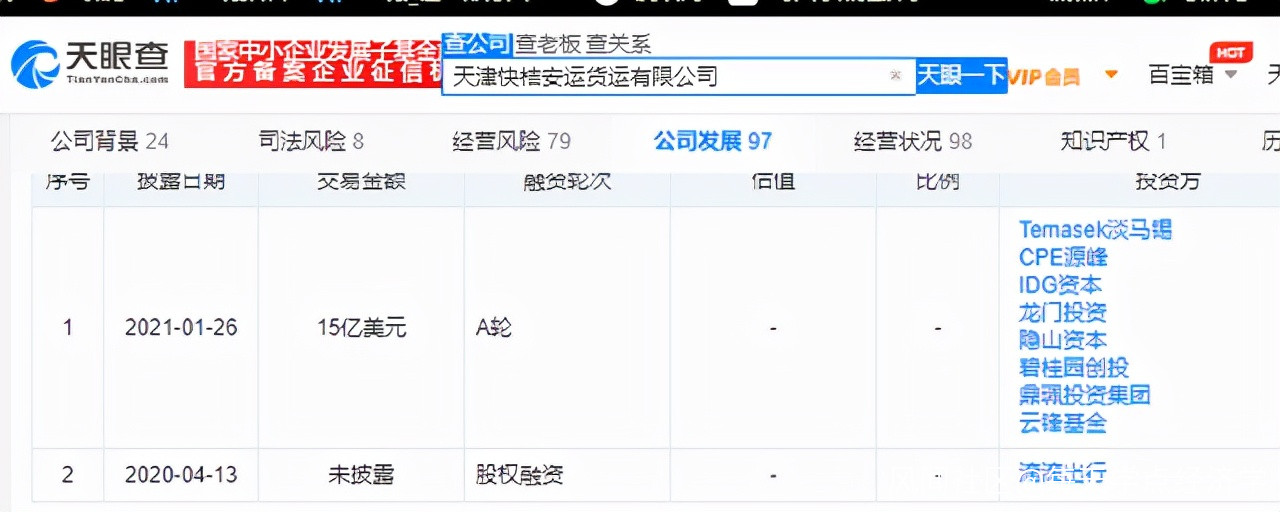
Task: Switch to the 知识产权 1 tab
Action: click(x=1113, y=142)
